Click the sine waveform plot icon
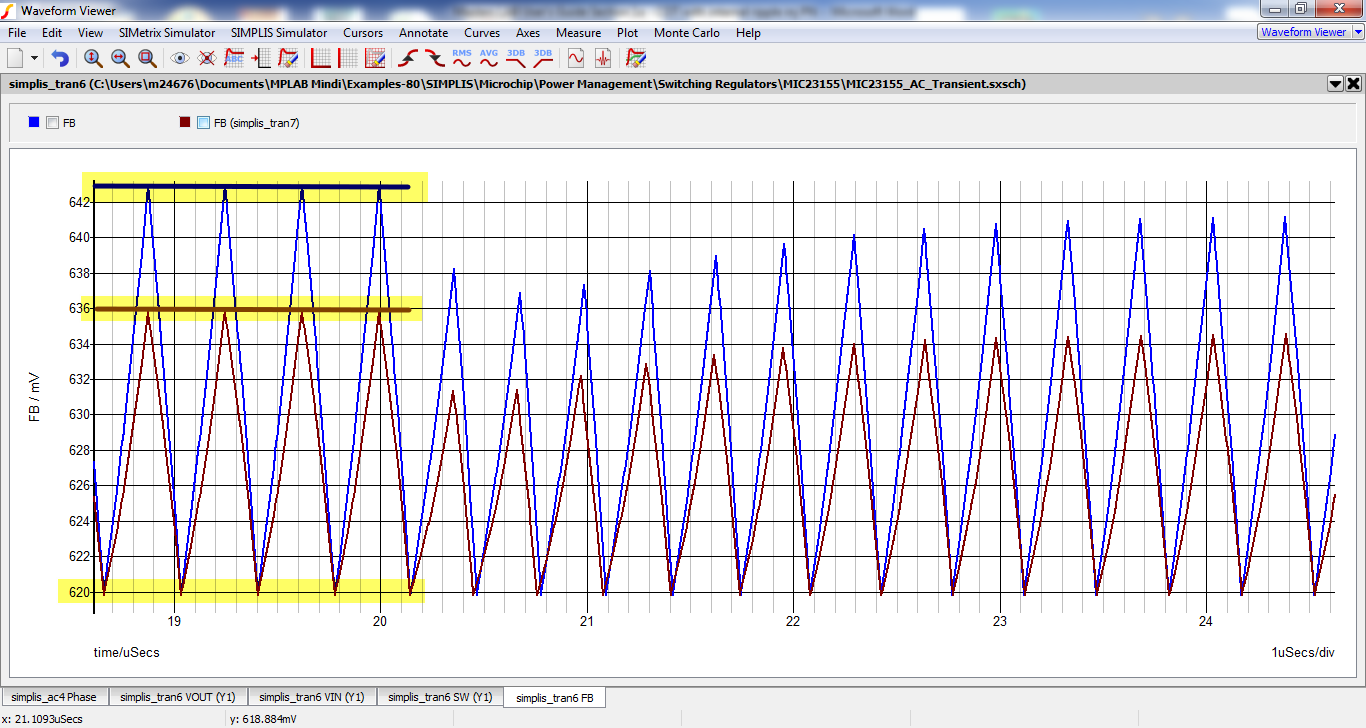Image resolution: width=1366 pixels, height=728 pixels. point(576,58)
